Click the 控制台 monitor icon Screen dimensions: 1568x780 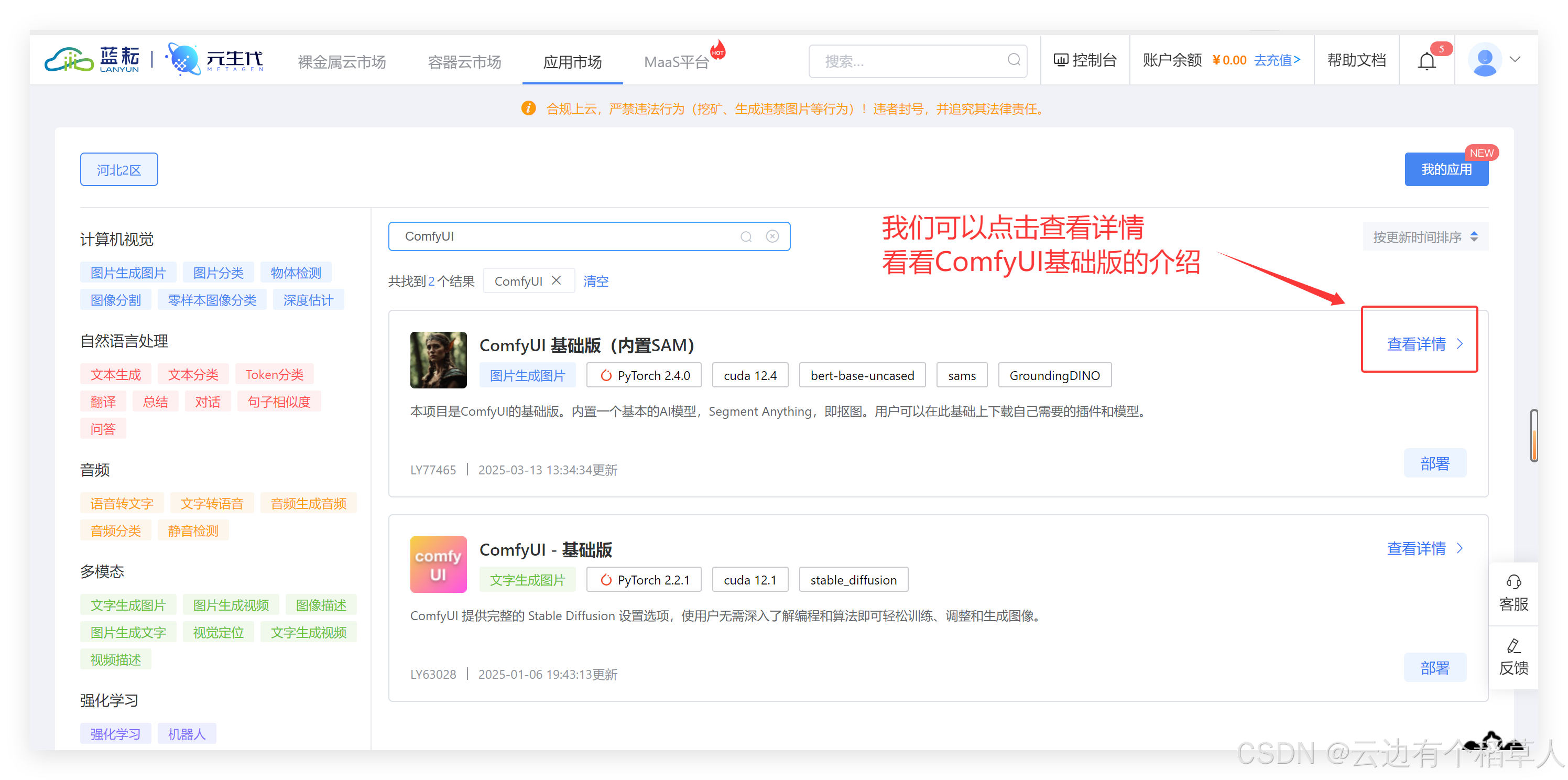coord(1061,60)
